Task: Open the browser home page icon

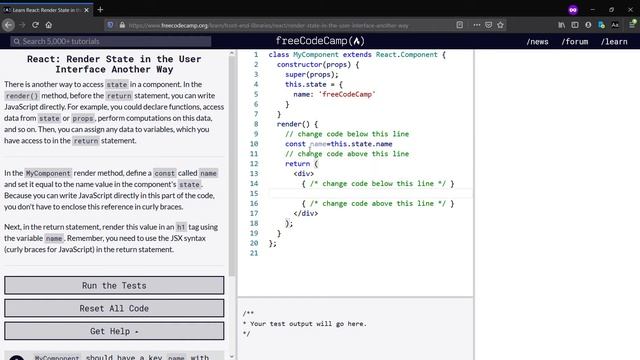Action: pyautogui.click(x=49, y=25)
